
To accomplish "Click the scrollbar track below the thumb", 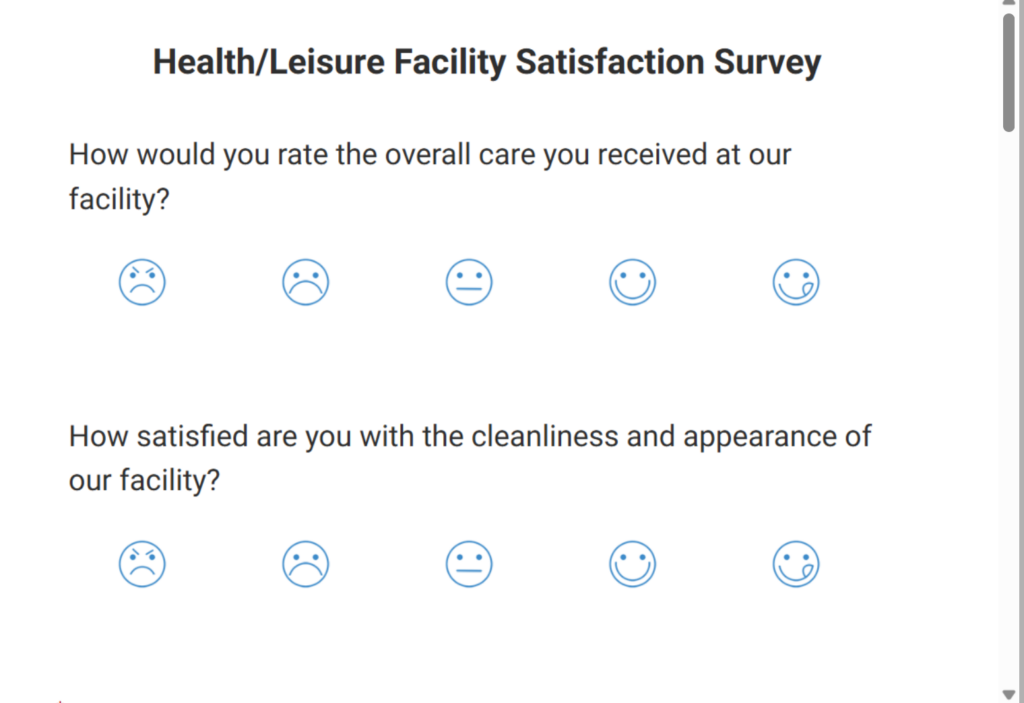I will coord(1010,400).
